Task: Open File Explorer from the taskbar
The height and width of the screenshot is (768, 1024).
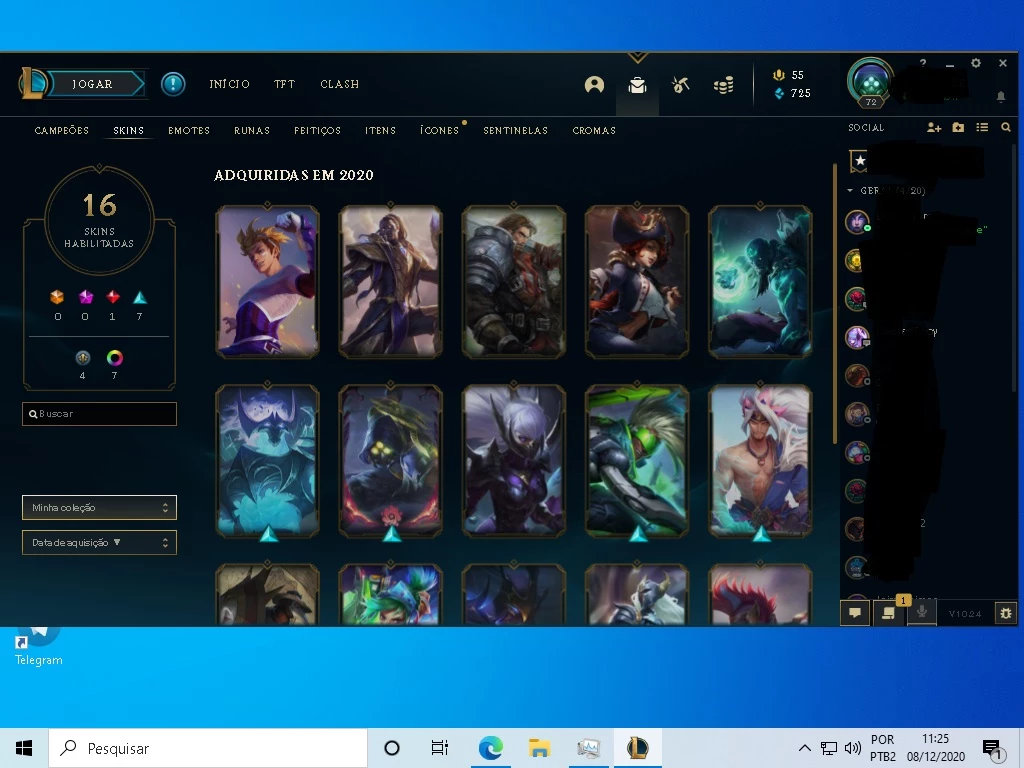Action: click(x=539, y=748)
